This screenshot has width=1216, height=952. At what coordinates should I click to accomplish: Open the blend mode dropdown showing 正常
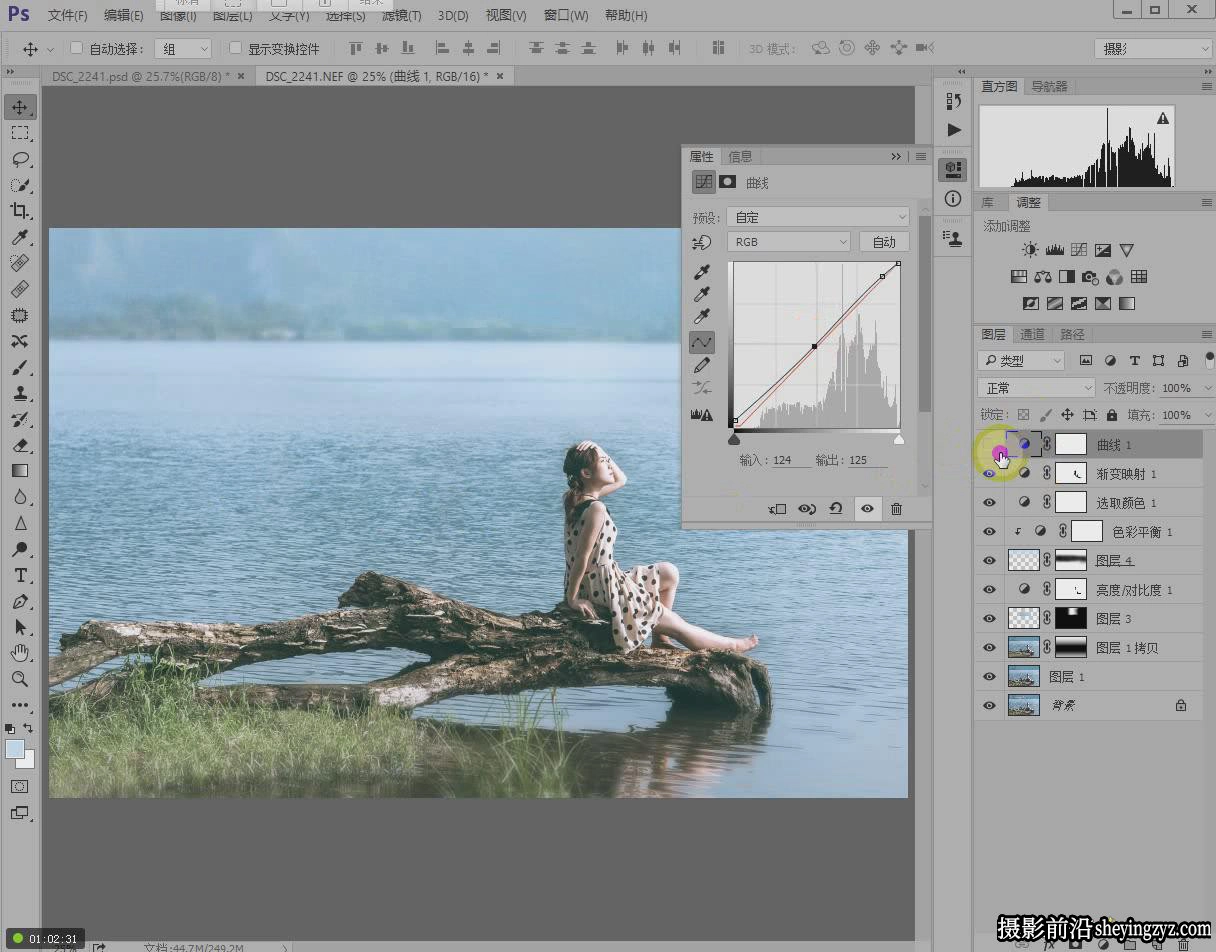1037,388
